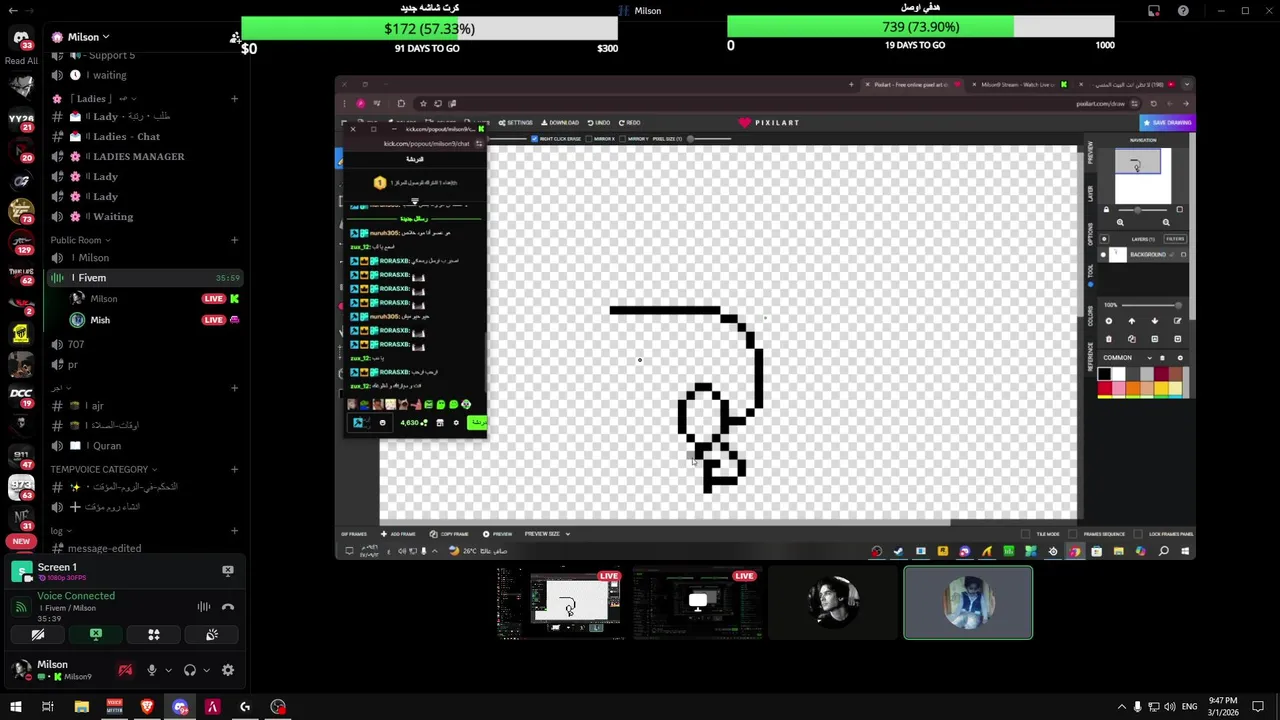Open microphone input options arrow
Image resolution: width=1280 pixels, height=720 pixels.
[x=168, y=670]
